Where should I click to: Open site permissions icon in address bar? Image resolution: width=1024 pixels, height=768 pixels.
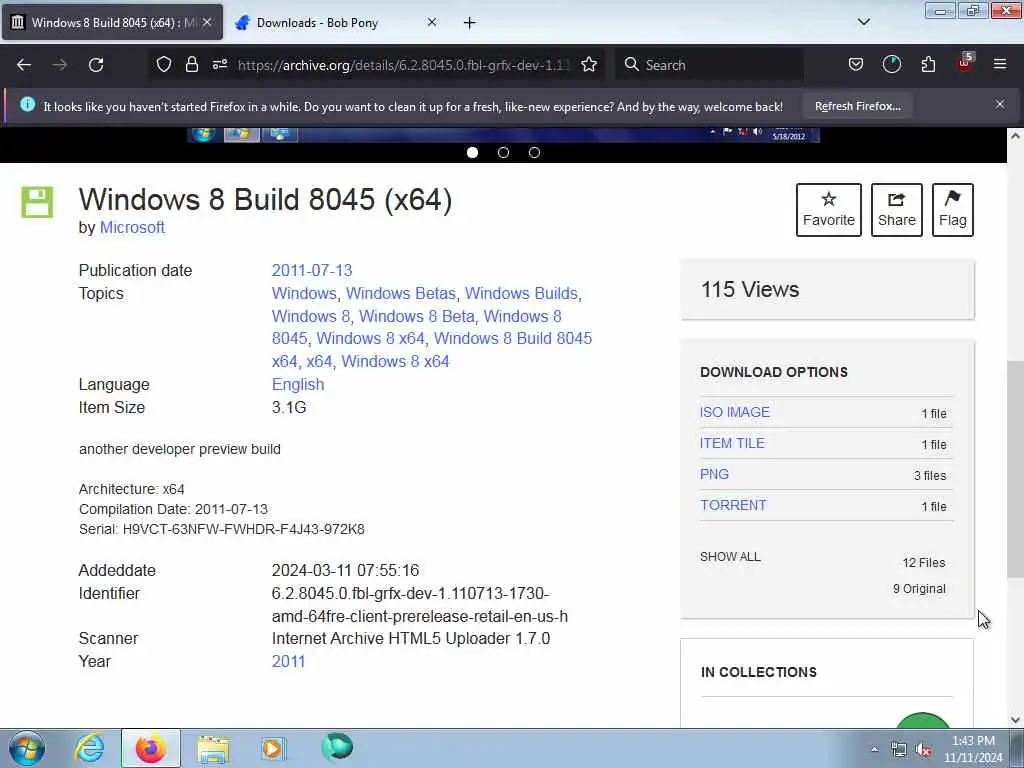coord(219,64)
